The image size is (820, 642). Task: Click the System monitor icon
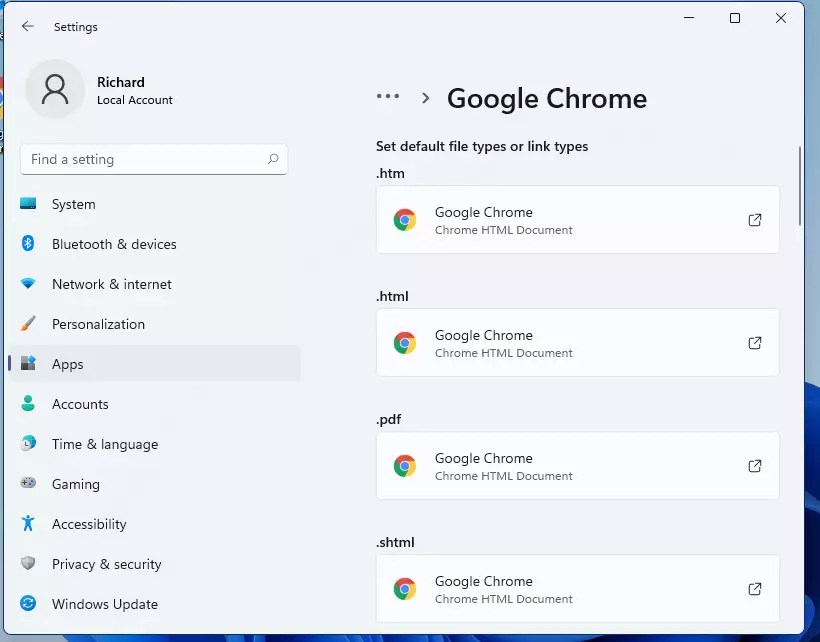click(28, 203)
